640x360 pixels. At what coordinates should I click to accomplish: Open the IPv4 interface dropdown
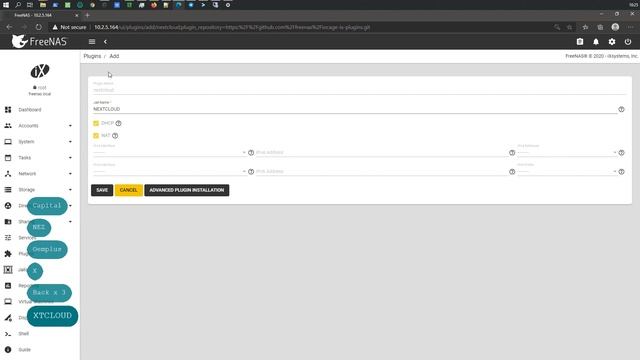coord(169,152)
